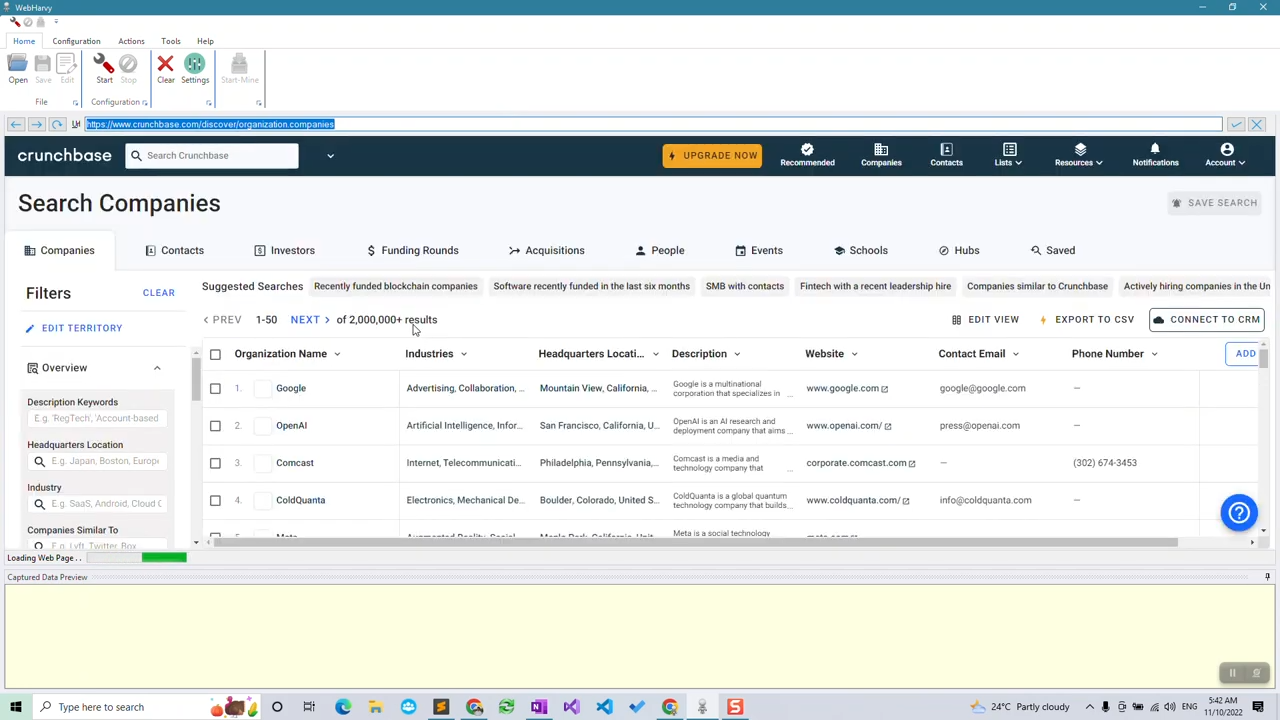Open Crunchbase Notifications bell
Screen dimensions: 1280x720
1155,154
